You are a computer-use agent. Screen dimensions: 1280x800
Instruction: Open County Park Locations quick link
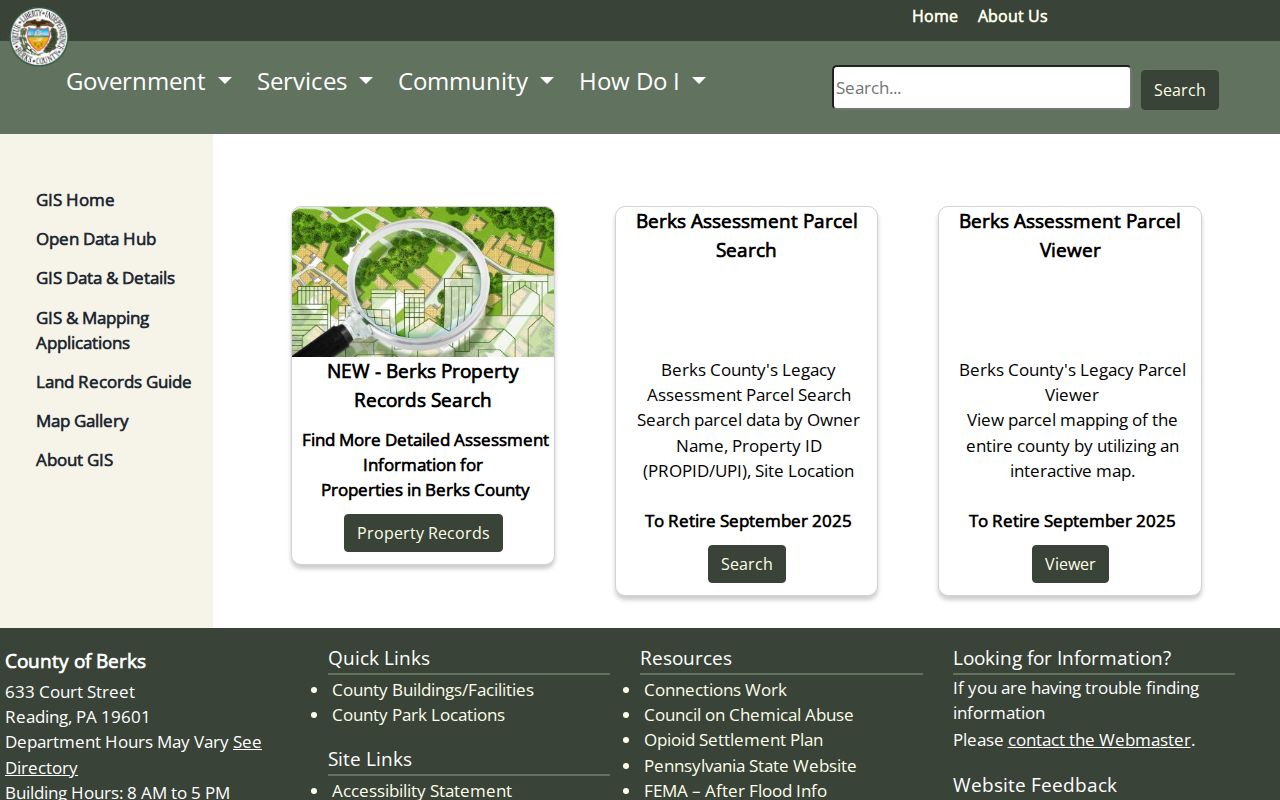[418, 715]
